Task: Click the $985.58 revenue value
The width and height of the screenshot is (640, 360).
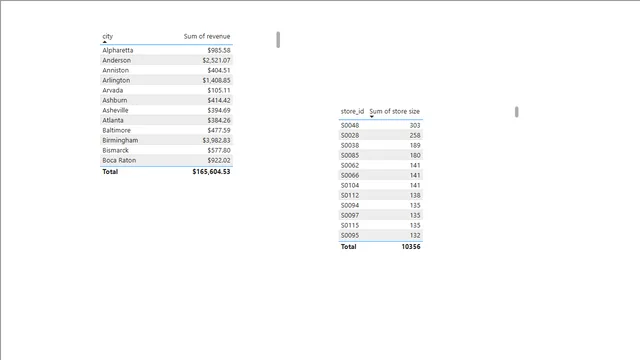Action: point(219,50)
